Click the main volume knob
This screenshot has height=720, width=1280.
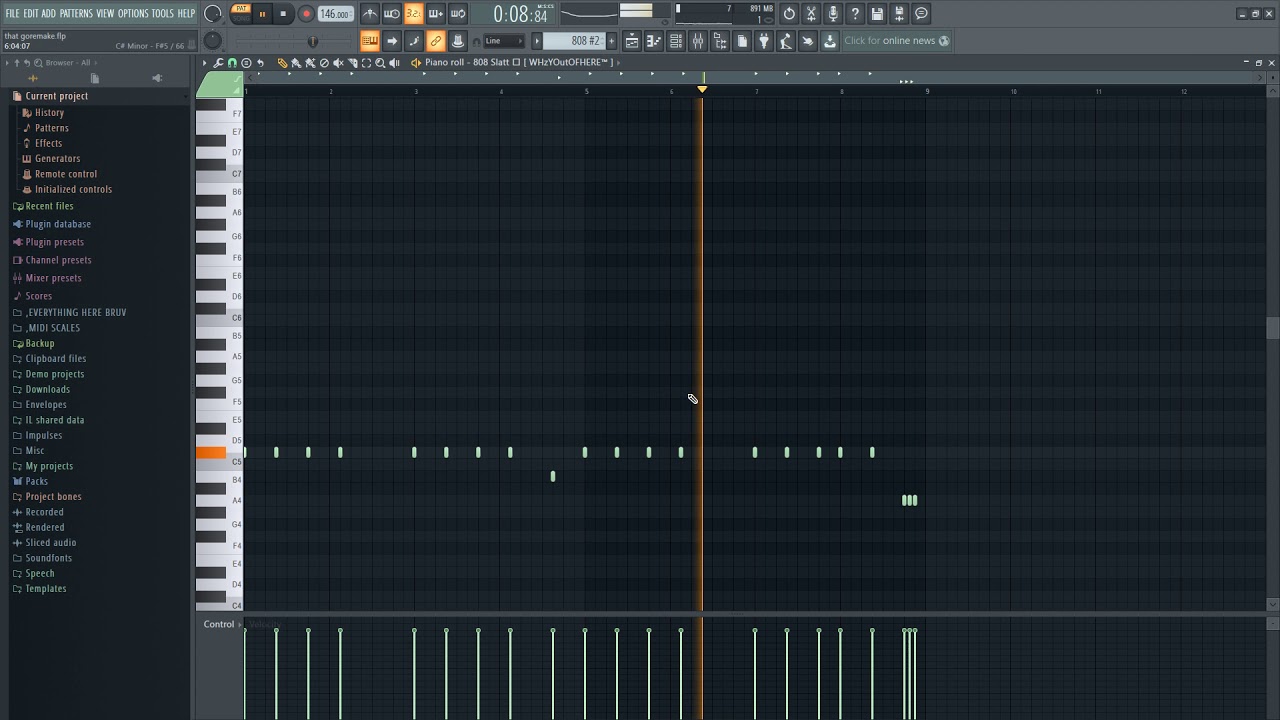pyautogui.click(x=213, y=14)
